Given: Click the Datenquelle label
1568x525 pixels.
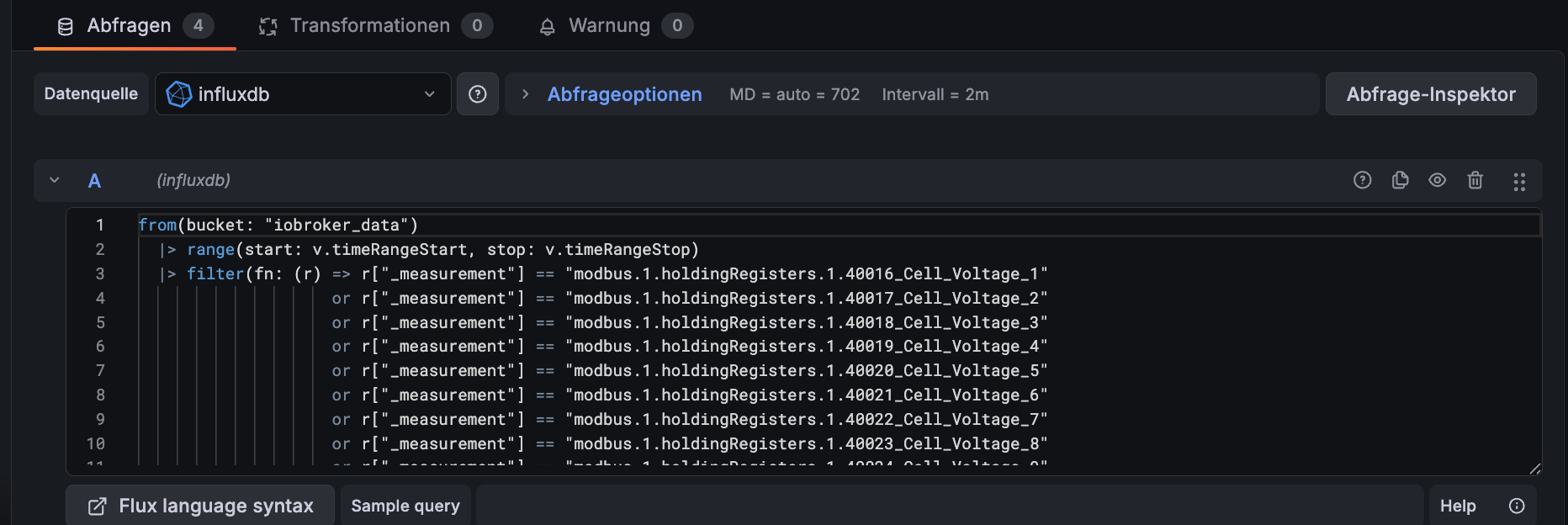Looking at the screenshot, I should click(x=91, y=93).
